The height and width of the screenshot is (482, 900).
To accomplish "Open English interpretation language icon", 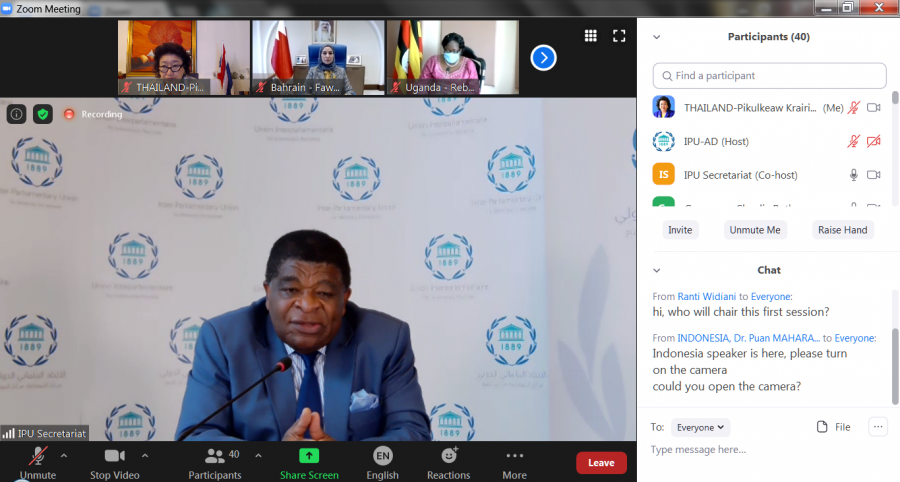I will point(382,456).
